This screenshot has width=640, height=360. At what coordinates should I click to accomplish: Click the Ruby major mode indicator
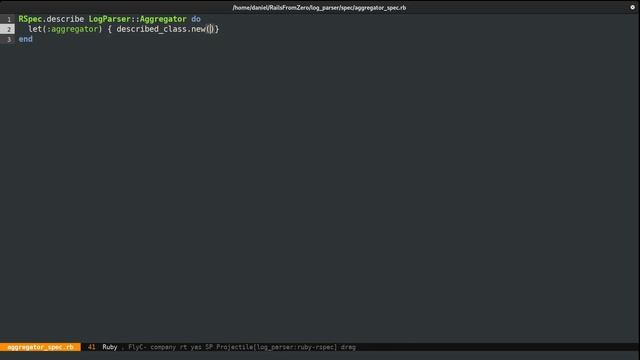(x=110, y=347)
